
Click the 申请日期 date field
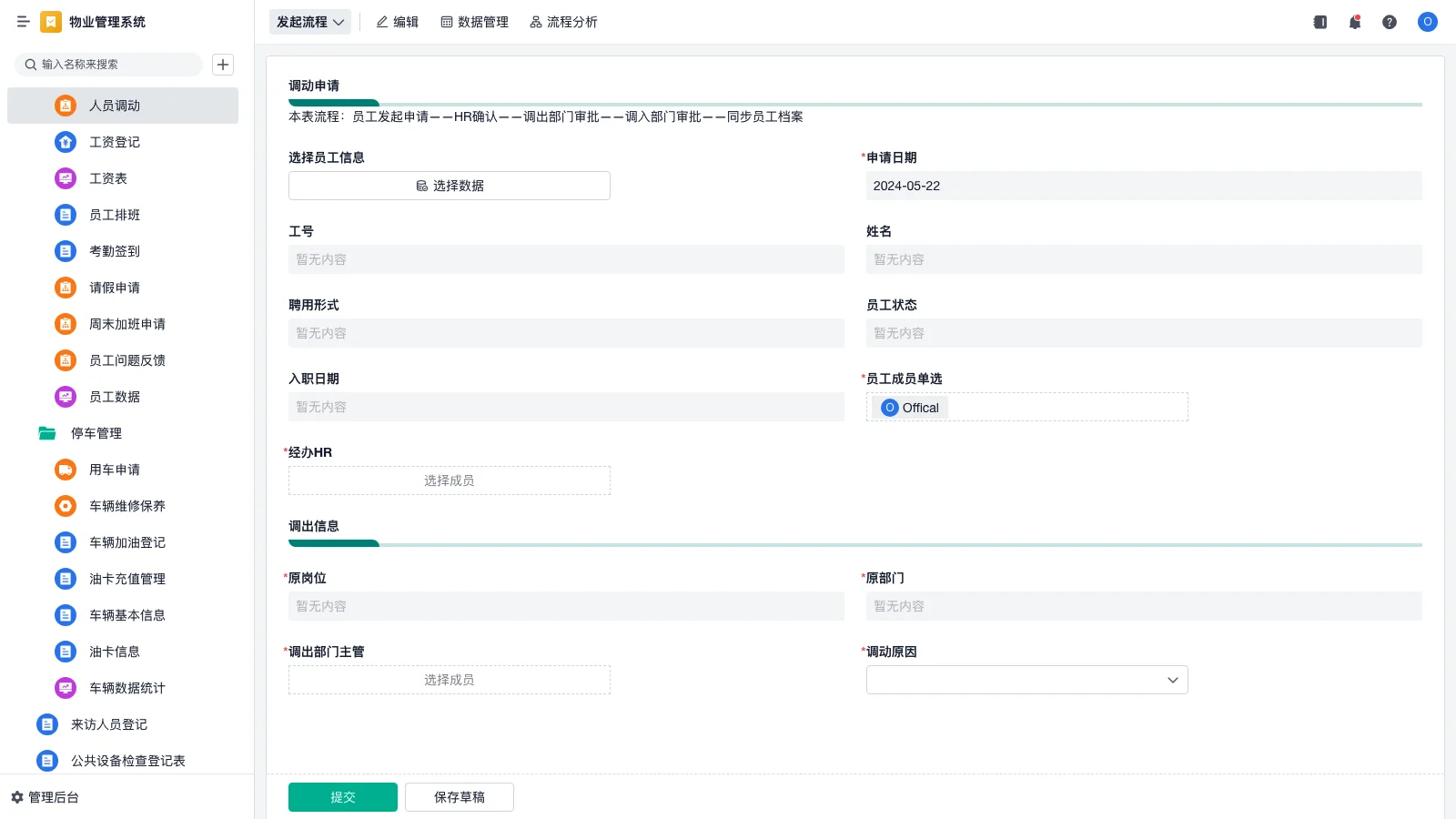pos(1143,185)
